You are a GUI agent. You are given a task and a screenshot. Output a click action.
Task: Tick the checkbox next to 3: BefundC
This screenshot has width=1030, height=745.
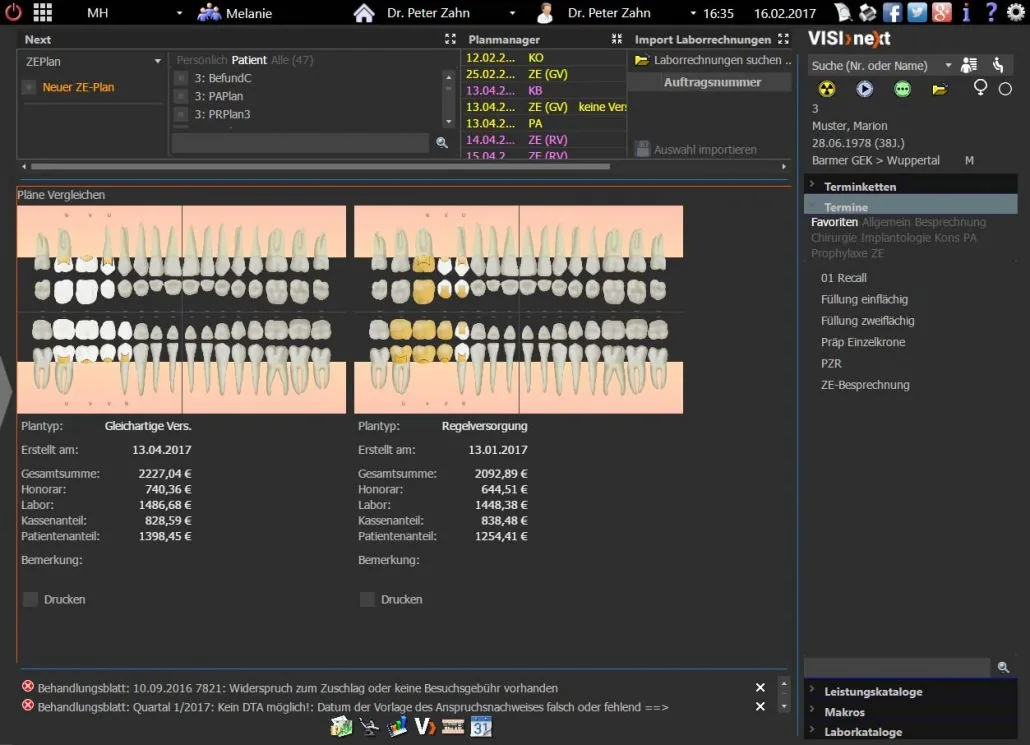181,78
